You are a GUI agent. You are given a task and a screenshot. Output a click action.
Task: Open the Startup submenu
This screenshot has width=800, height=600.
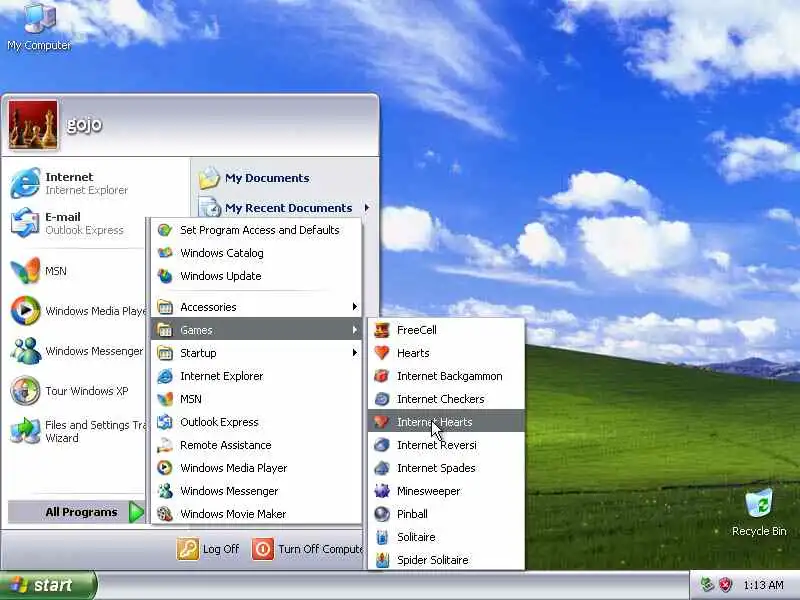click(x=257, y=353)
